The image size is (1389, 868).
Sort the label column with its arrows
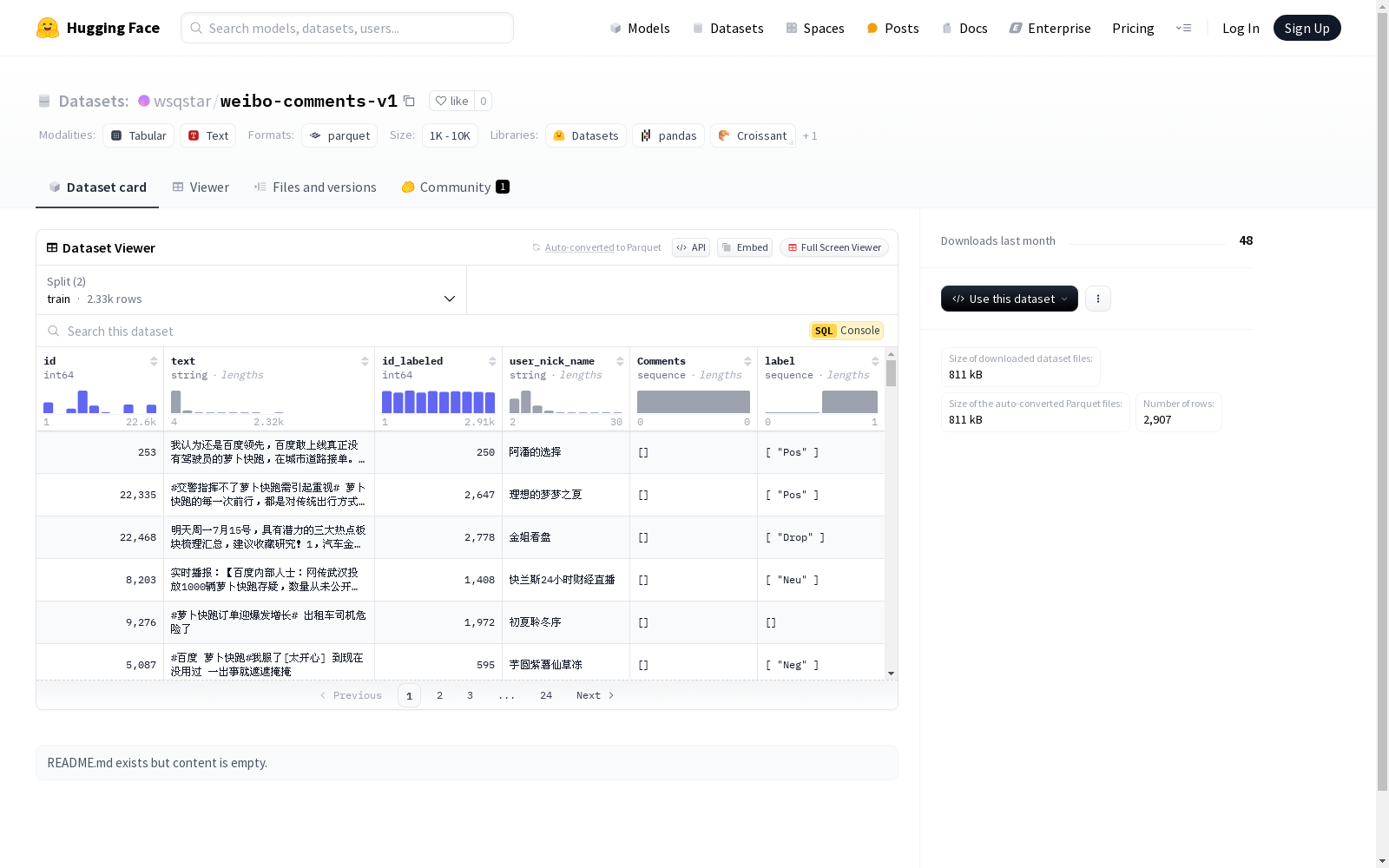click(875, 361)
